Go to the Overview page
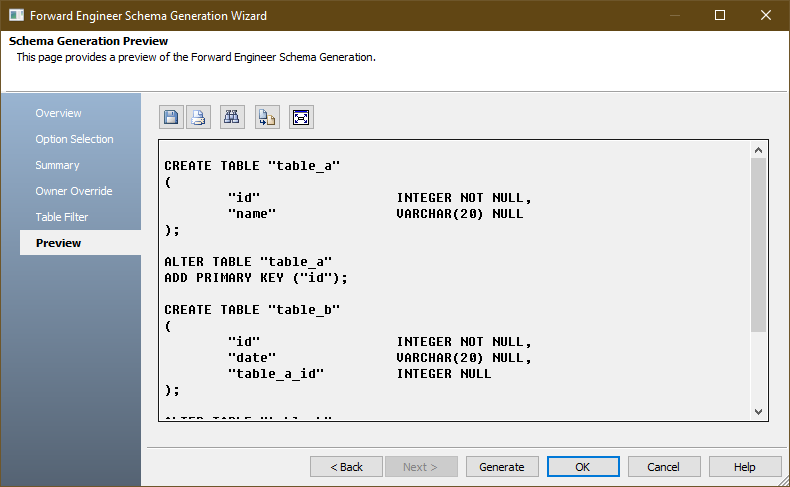790x487 pixels. click(59, 113)
